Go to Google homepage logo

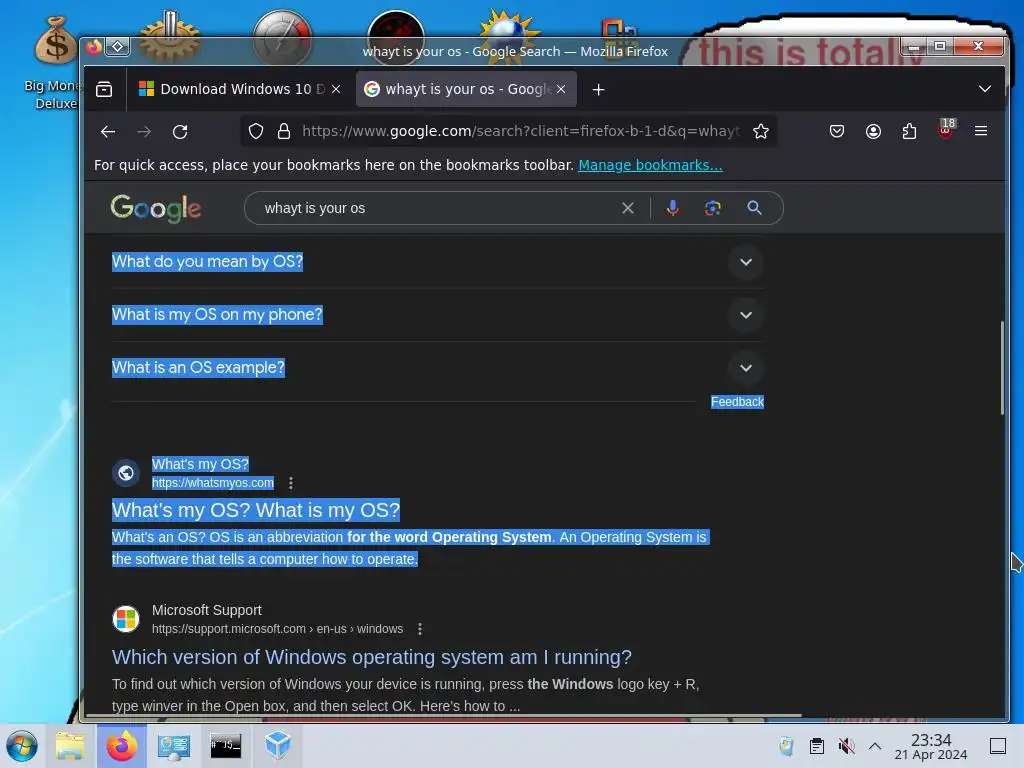tap(156, 208)
